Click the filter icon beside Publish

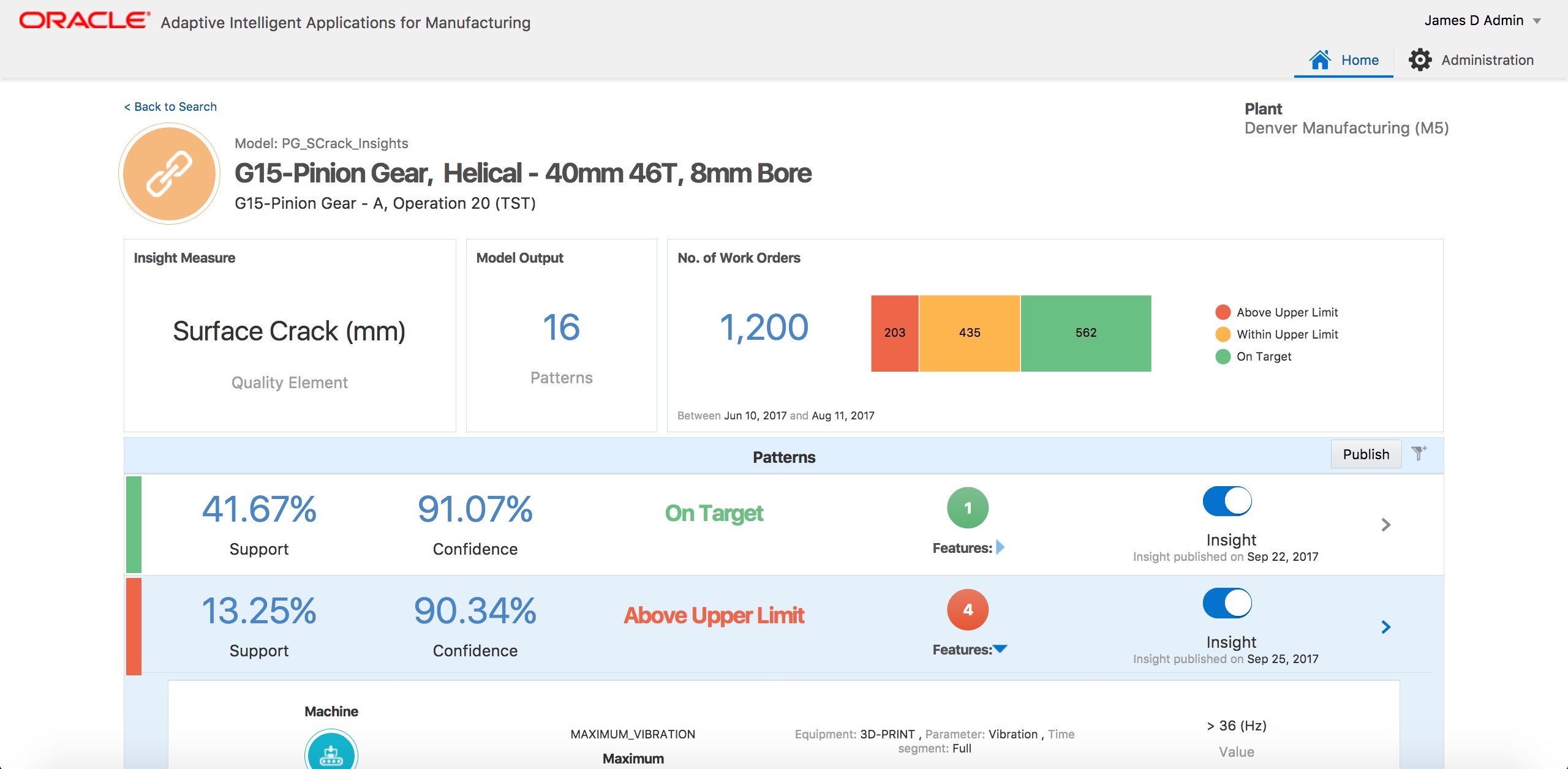pyautogui.click(x=1420, y=454)
